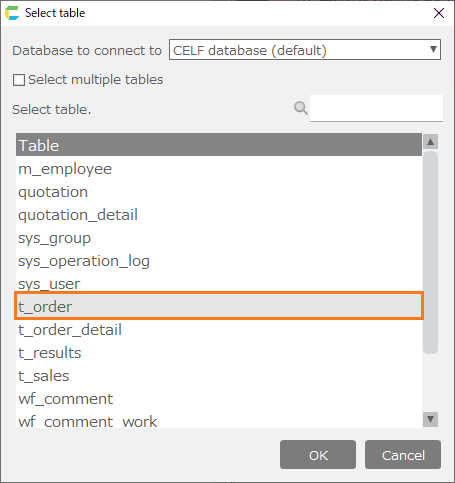Select the quotation table row

pos(219,192)
